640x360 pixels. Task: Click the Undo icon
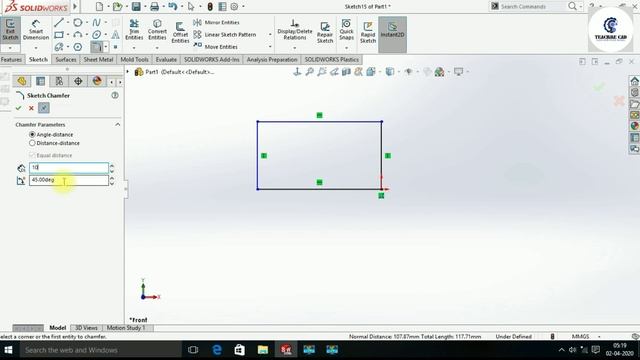click(173, 7)
